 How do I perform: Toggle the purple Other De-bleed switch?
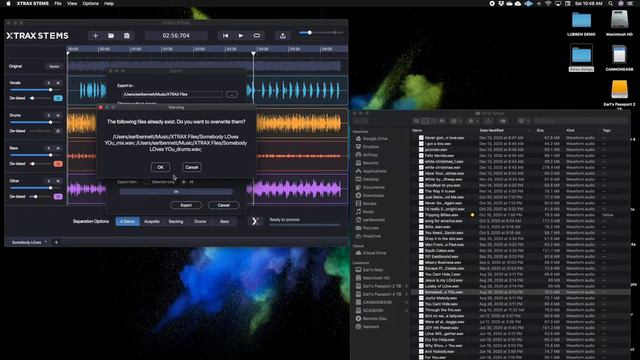(58, 196)
